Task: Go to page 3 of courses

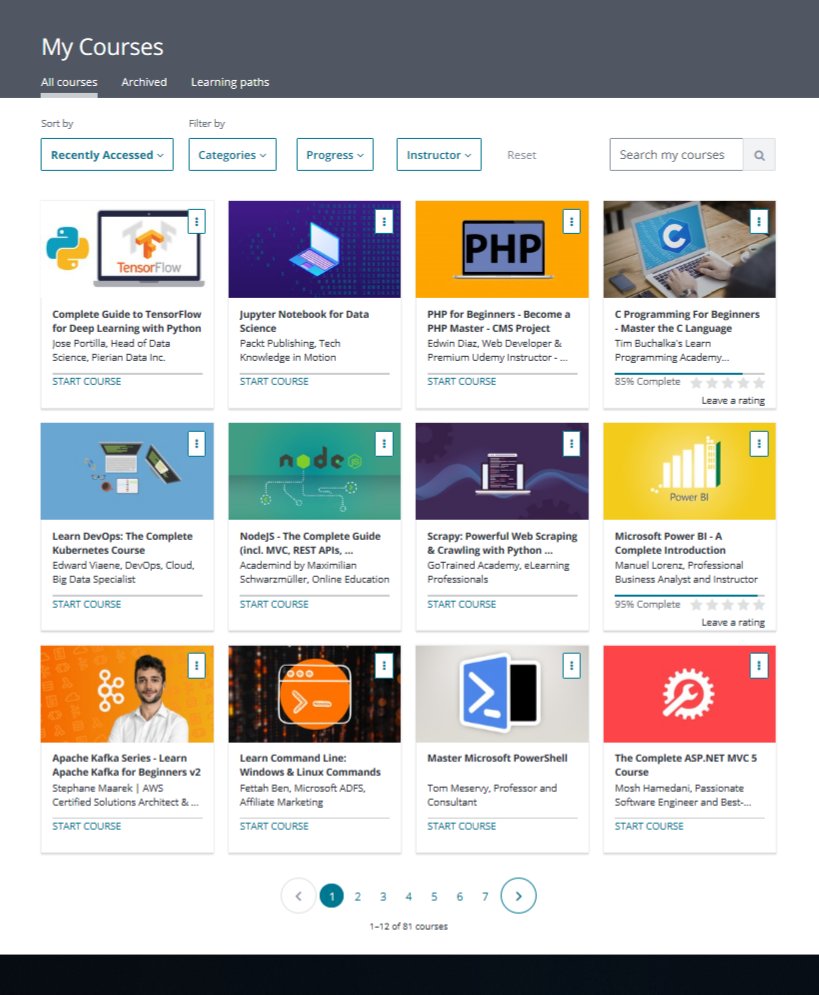Action: click(383, 897)
